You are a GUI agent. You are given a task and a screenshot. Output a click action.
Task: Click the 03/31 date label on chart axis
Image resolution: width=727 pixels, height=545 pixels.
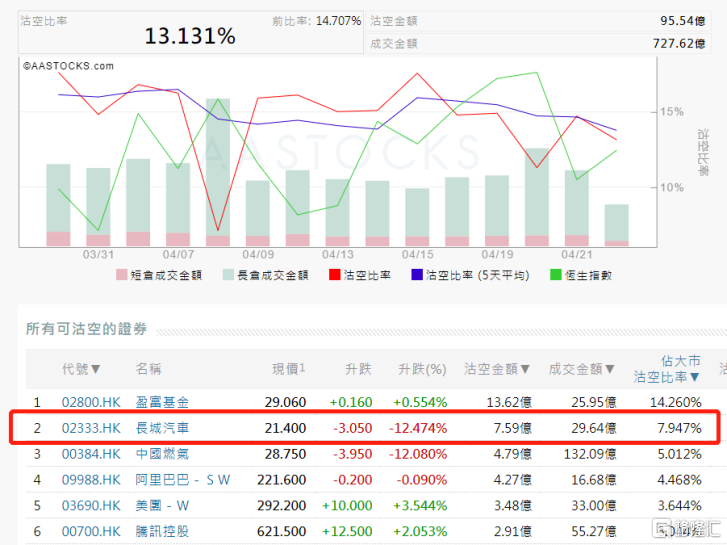point(98,255)
